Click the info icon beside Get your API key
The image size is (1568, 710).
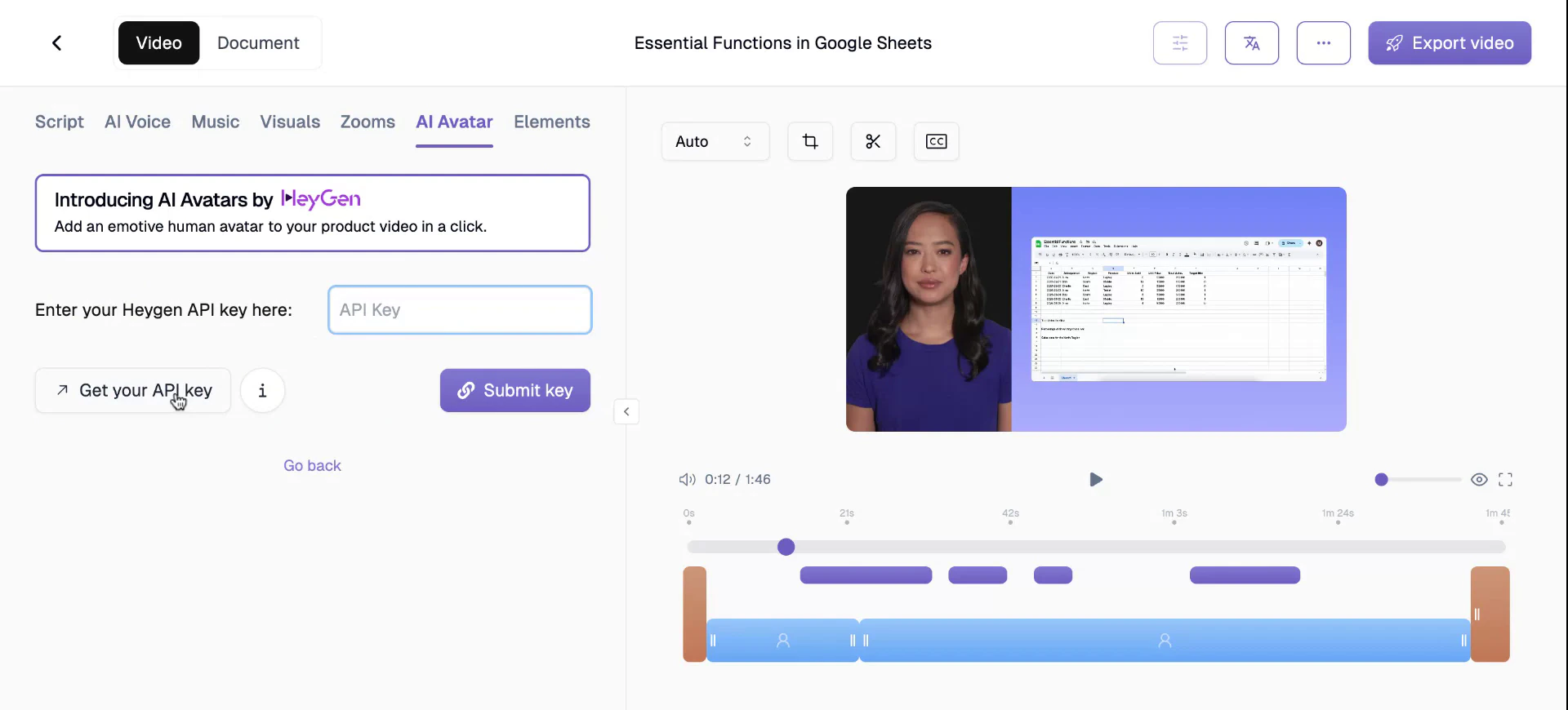pyautogui.click(x=262, y=390)
